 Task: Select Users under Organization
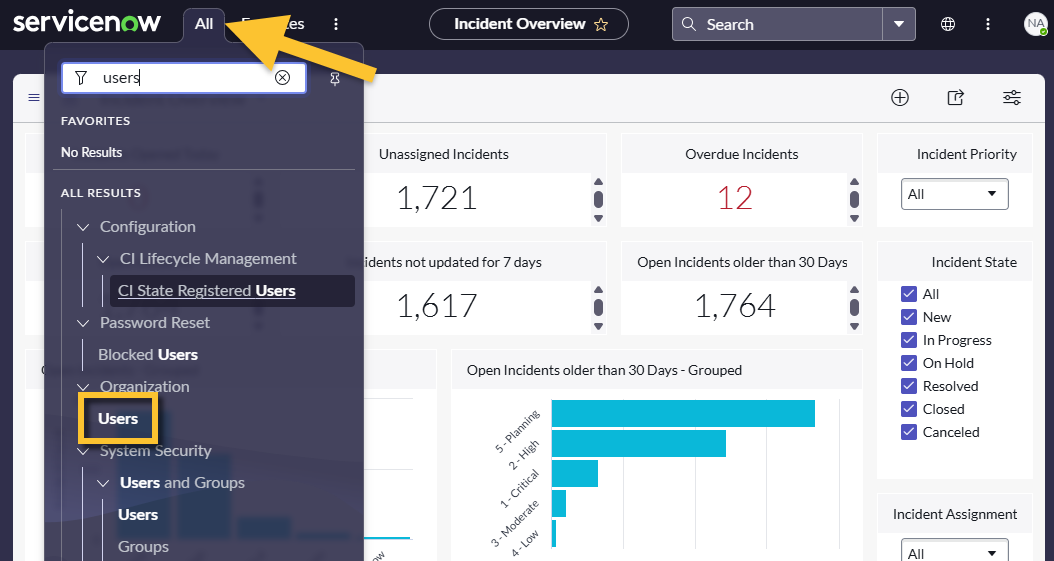[x=118, y=419]
